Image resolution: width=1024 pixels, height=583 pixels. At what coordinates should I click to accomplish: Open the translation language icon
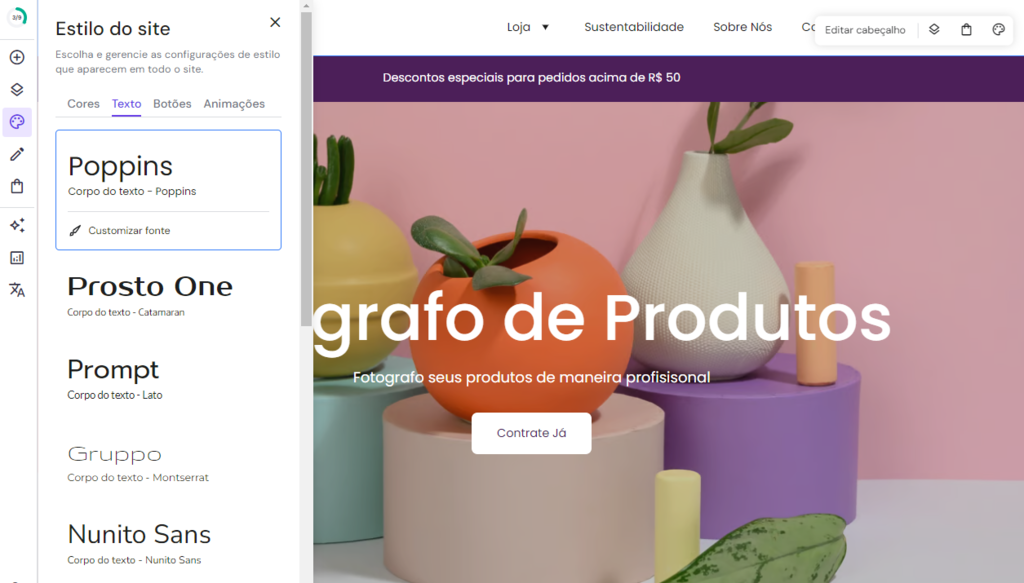click(x=17, y=290)
